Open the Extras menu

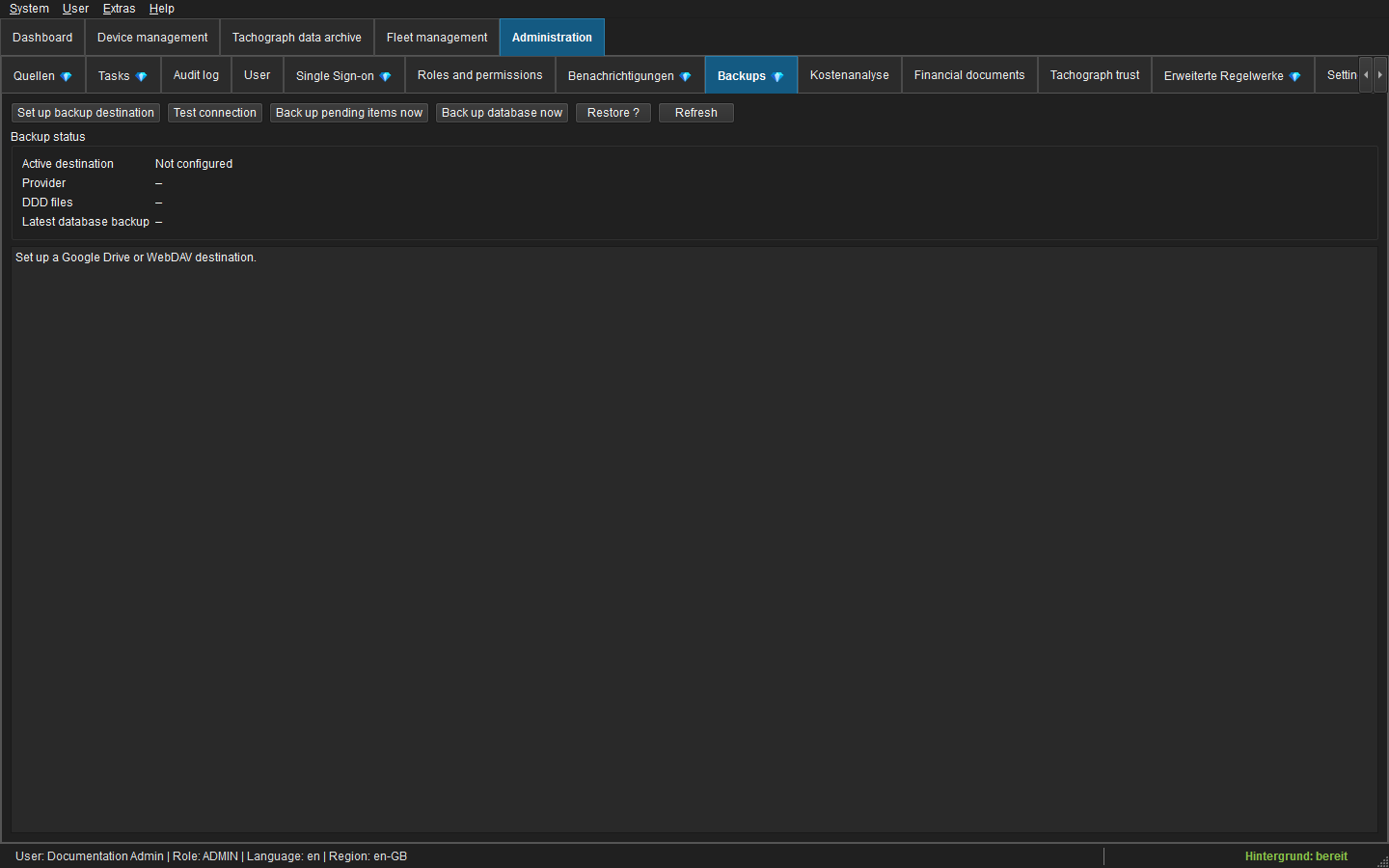coord(119,9)
